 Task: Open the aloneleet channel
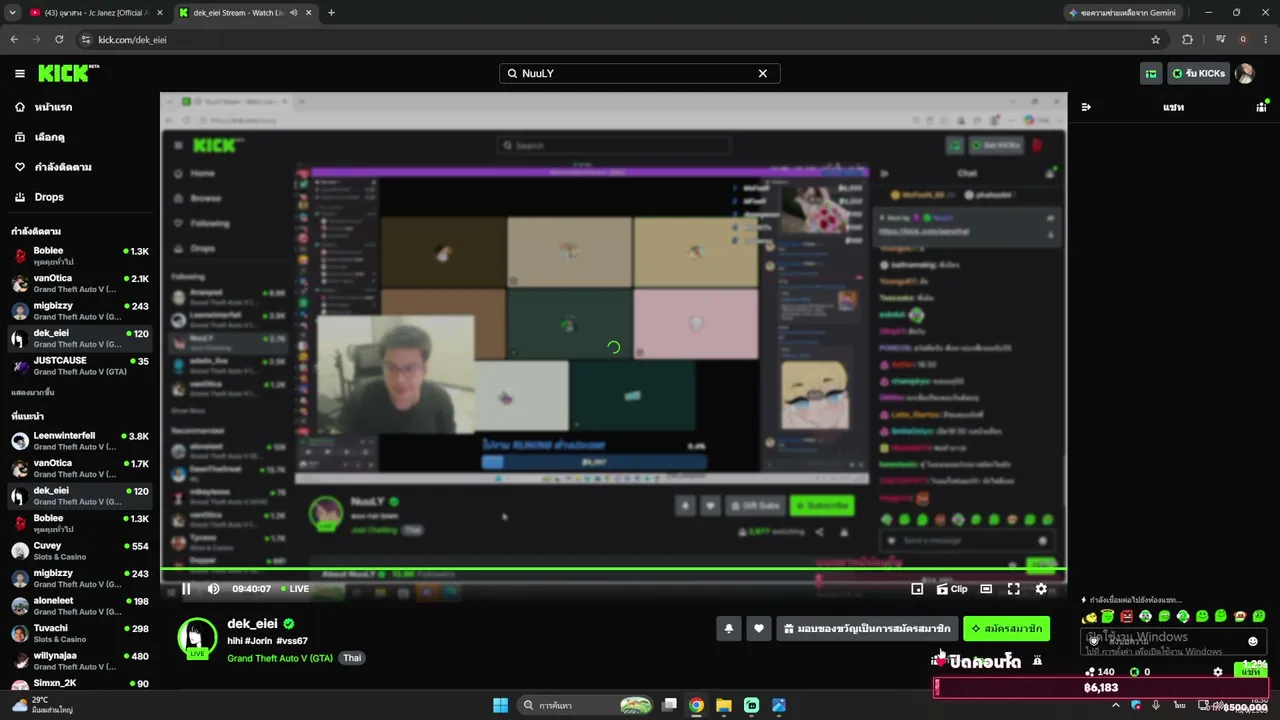80,606
